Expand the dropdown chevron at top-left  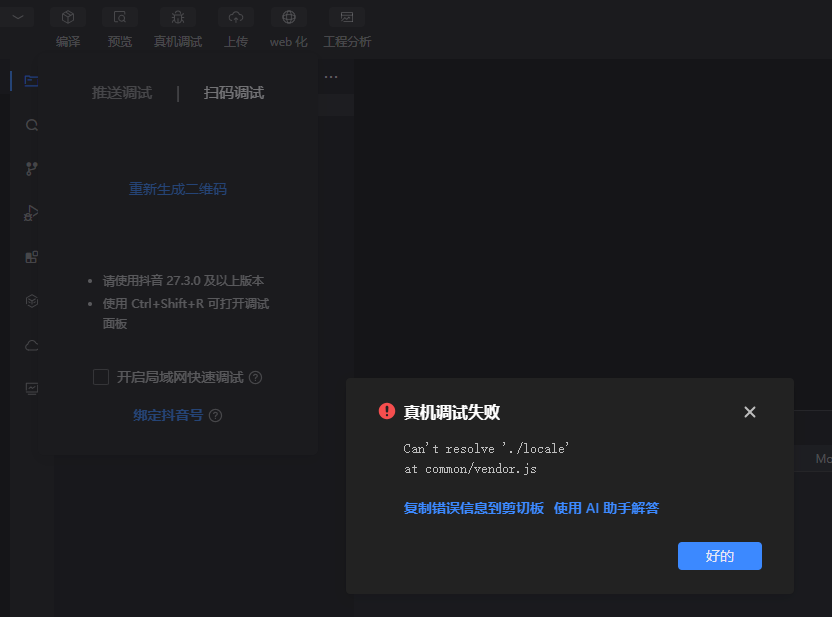point(18,16)
